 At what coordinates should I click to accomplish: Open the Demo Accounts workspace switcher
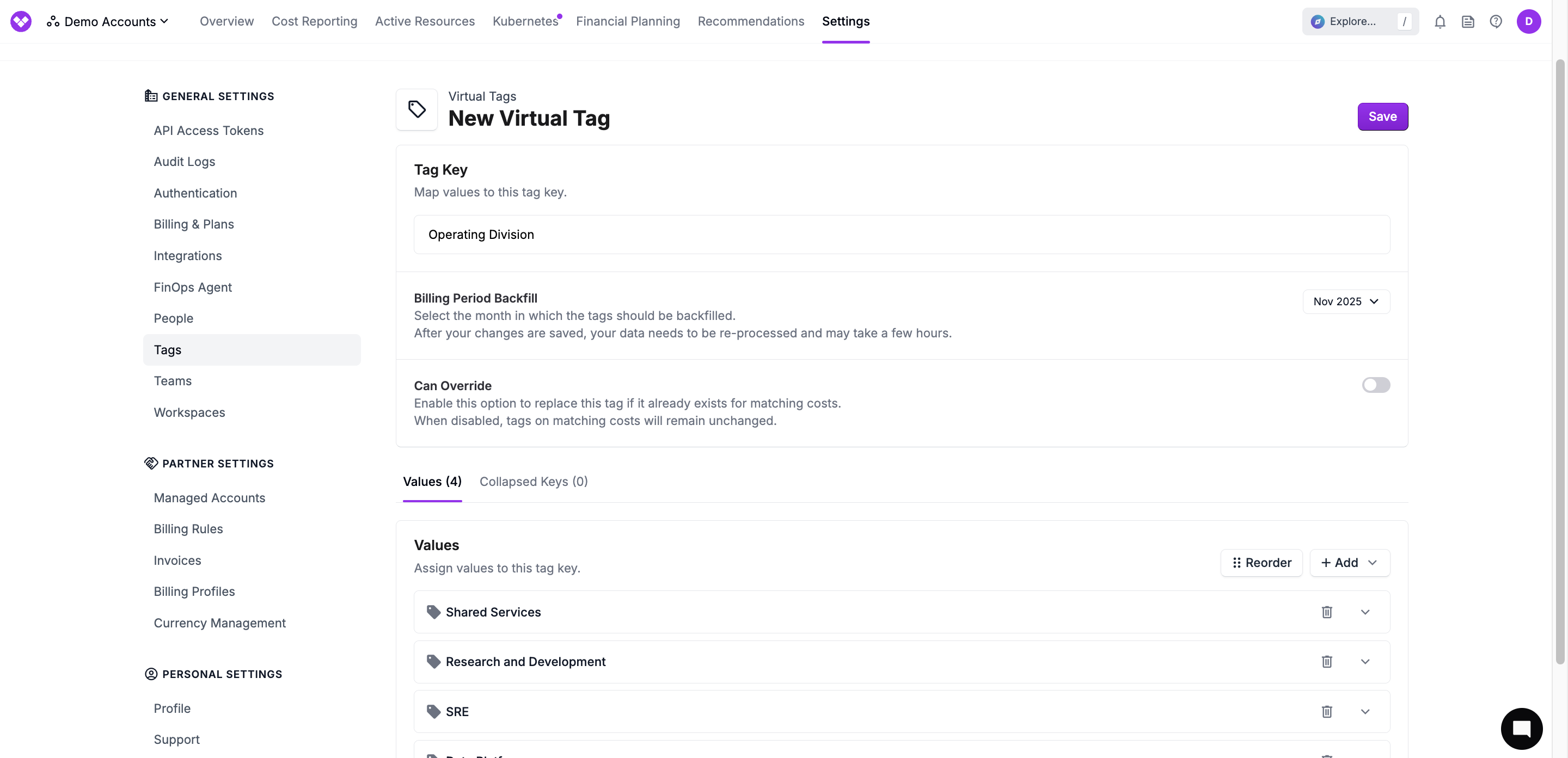point(108,21)
